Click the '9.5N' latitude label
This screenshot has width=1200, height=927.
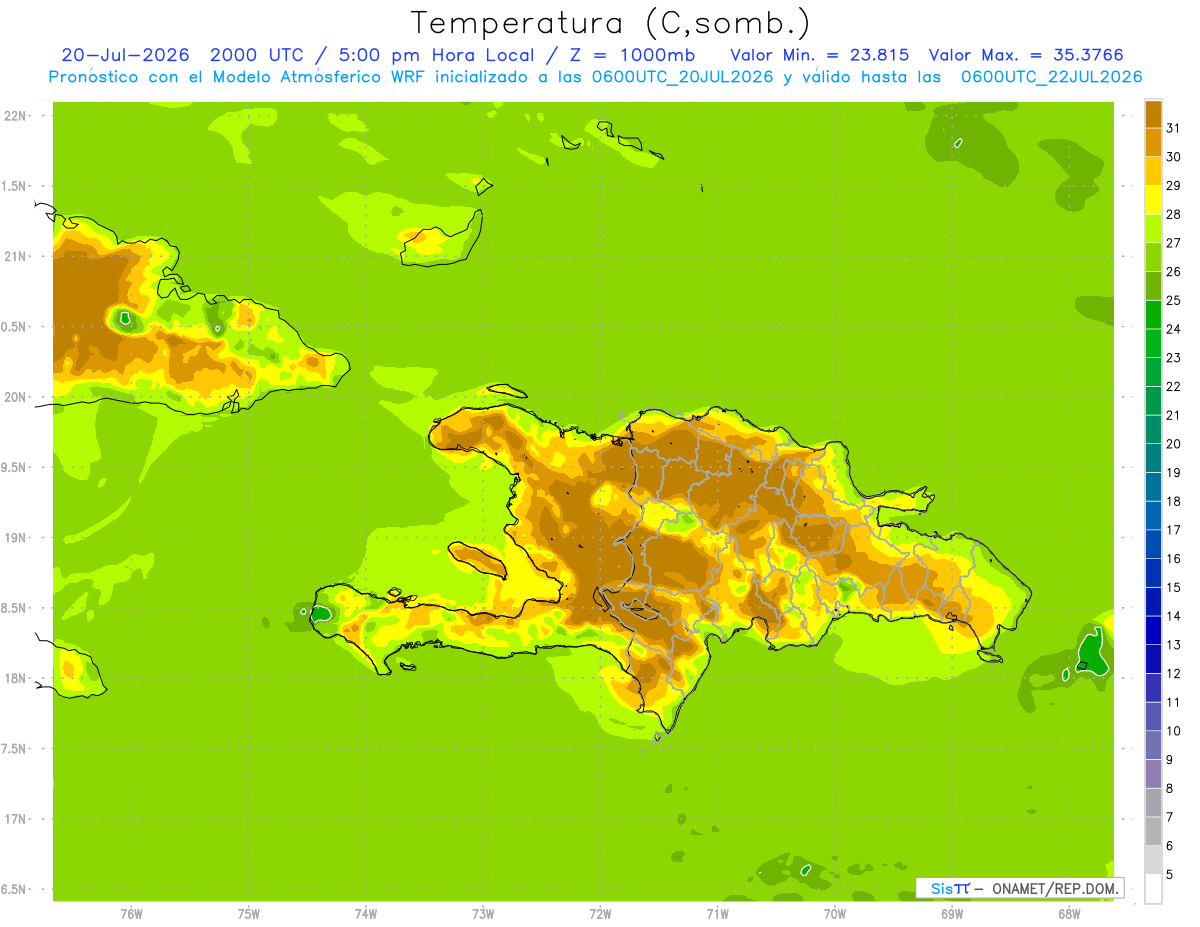[x=15, y=467]
